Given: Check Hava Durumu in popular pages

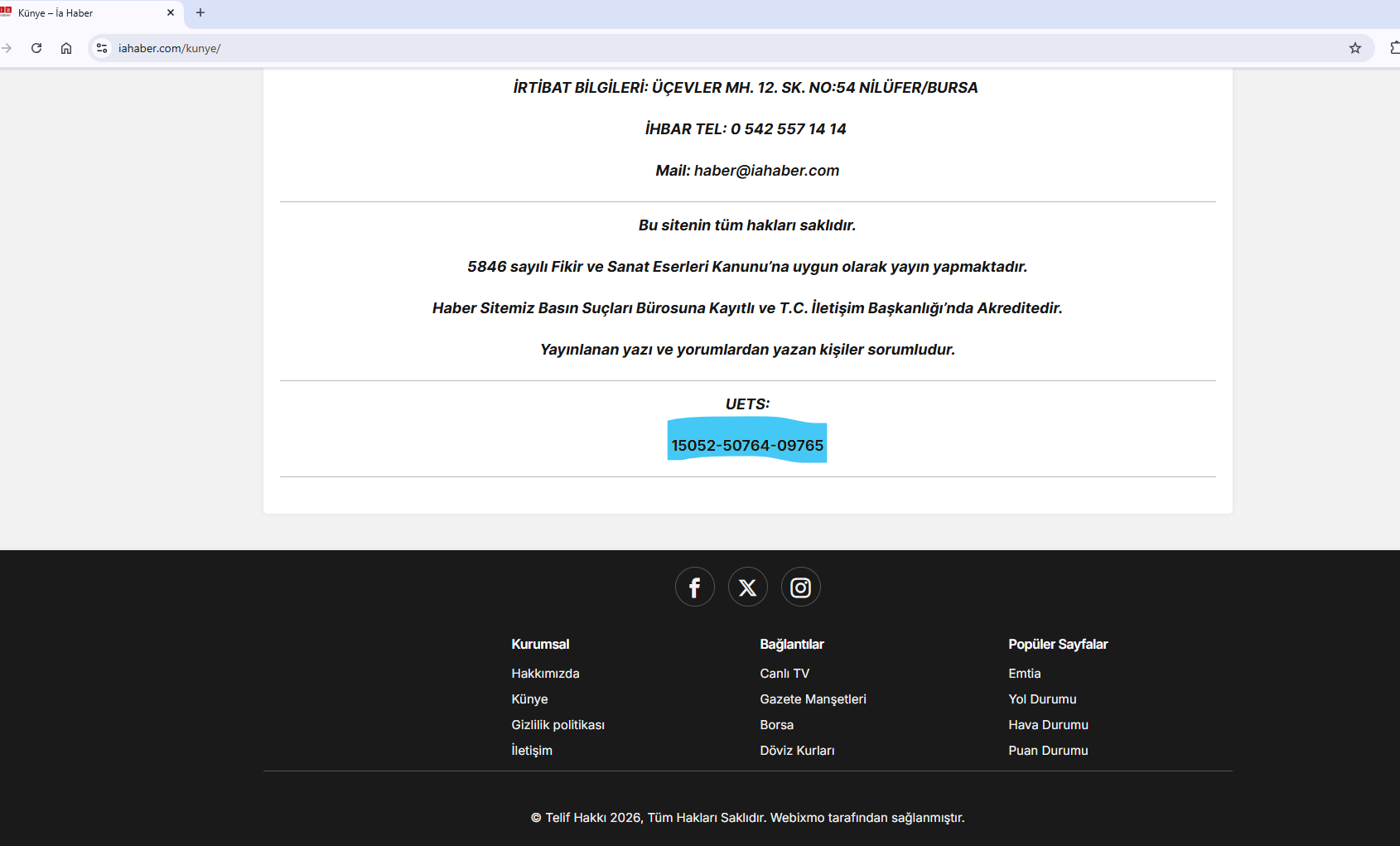Looking at the screenshot, I should click(x=1048, y=725).
